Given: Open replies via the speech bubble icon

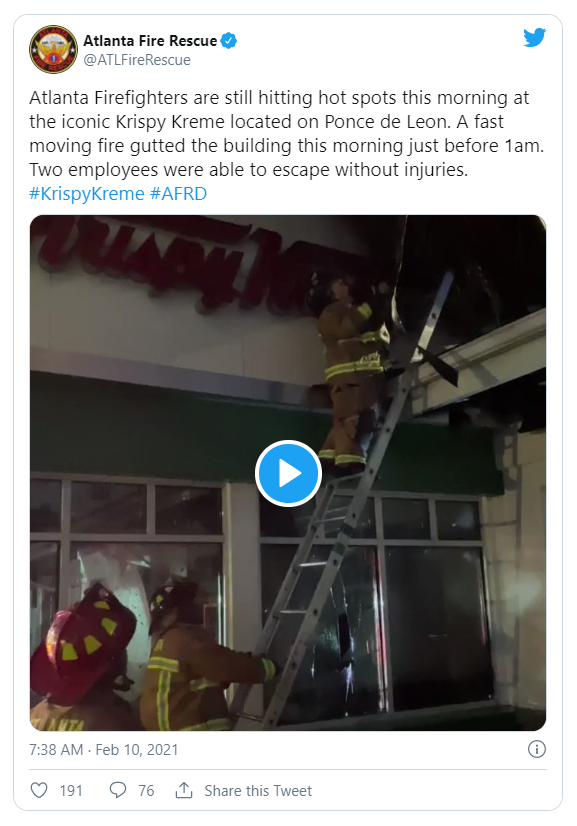Looking at the screenshot, I should 118,790.
